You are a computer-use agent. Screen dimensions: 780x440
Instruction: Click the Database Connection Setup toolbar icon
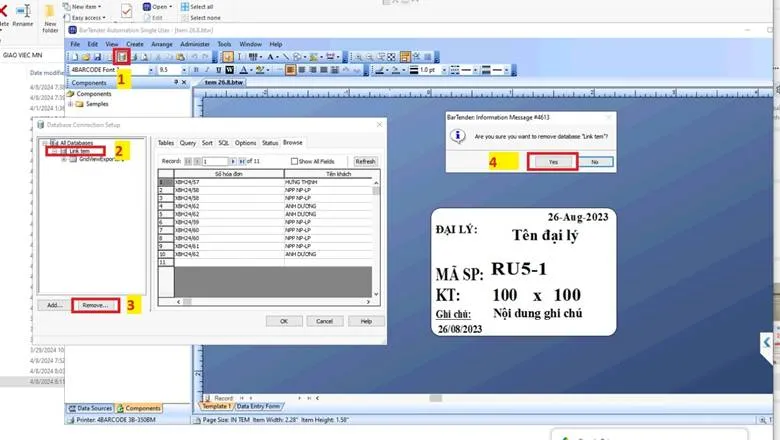pos(123,57)
